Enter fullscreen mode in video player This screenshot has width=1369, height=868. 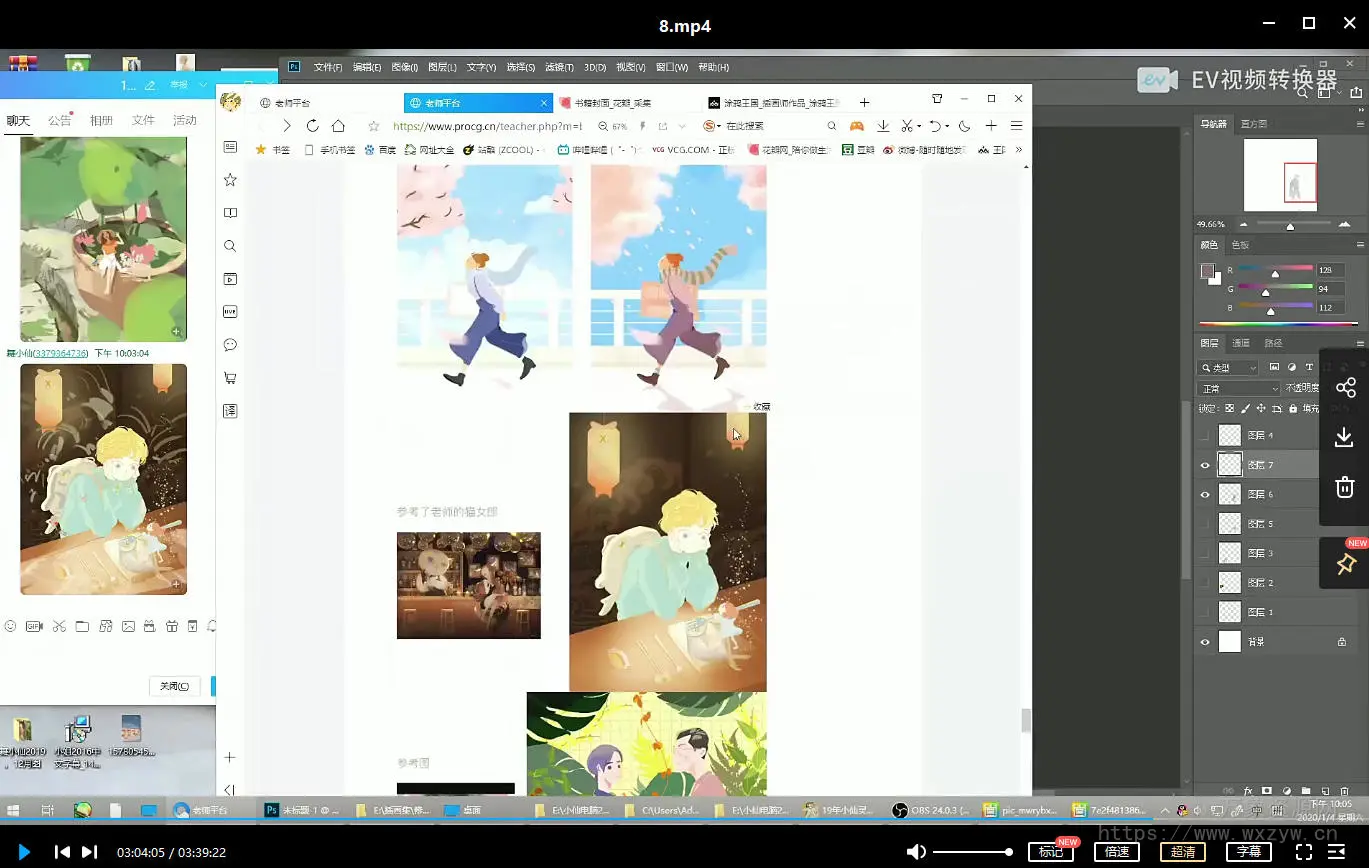(1304, 852)
